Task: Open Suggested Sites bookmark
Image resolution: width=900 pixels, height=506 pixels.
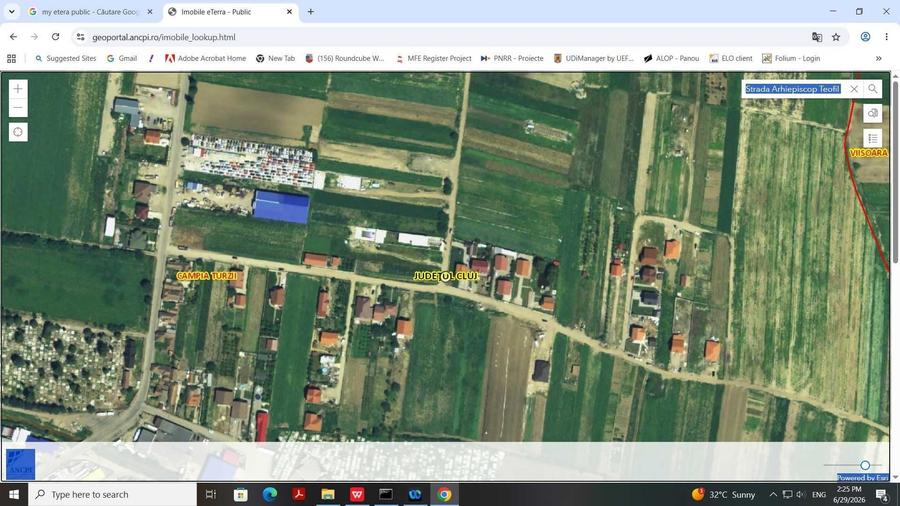Action: [x=65, y=59]
